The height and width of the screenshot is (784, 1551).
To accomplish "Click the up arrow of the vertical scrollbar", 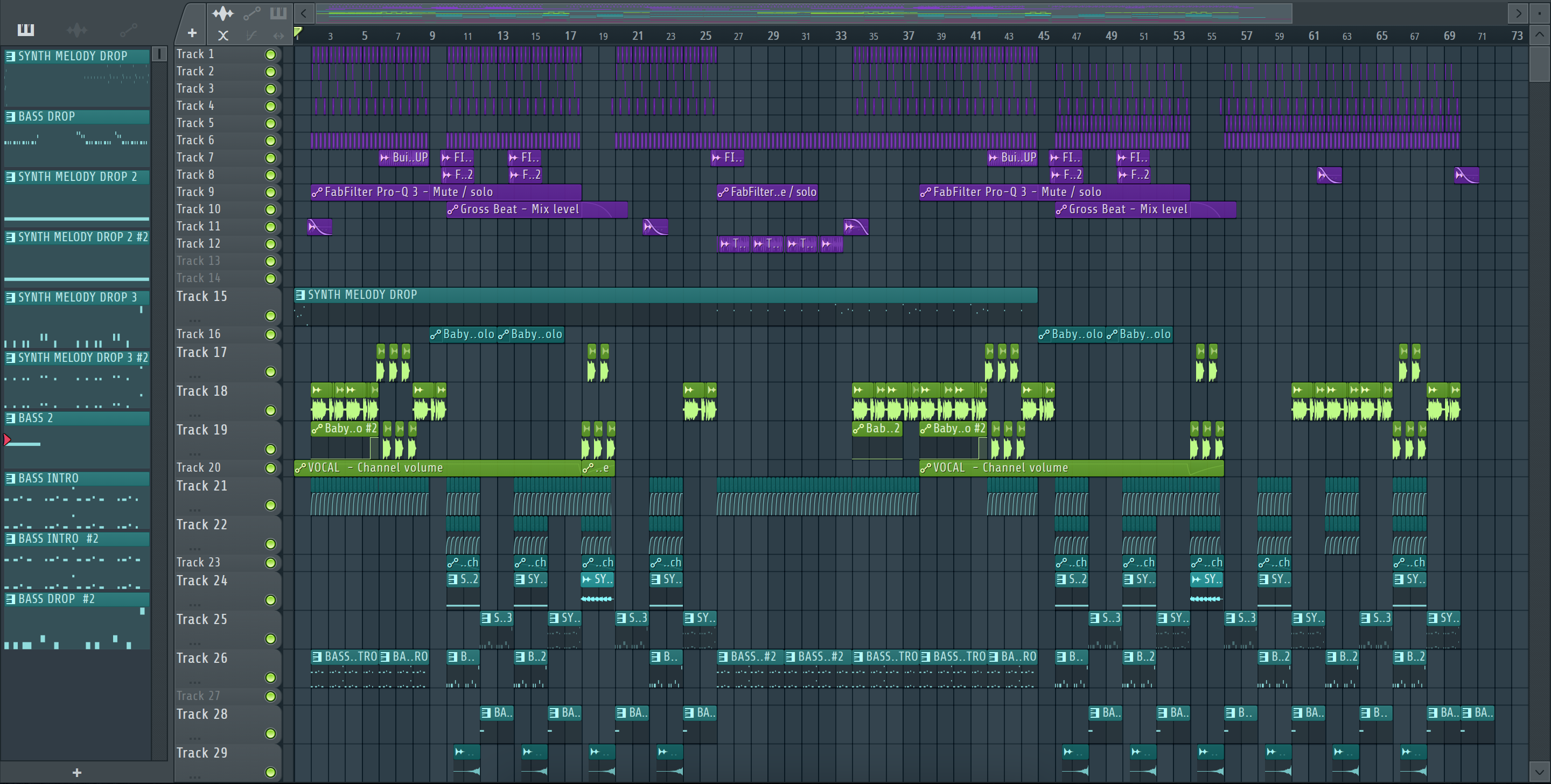I will [x=1540, y=35].
